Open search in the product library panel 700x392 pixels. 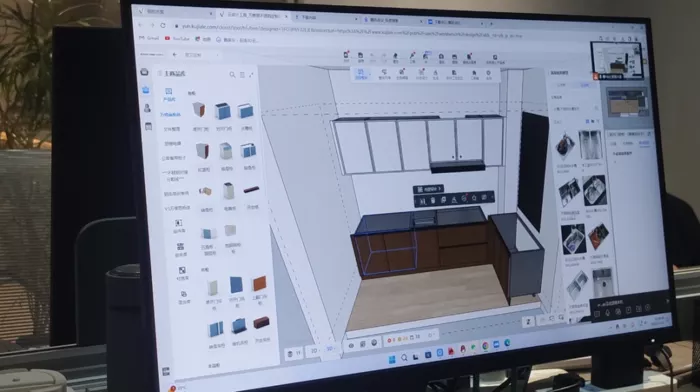point(232,75)
